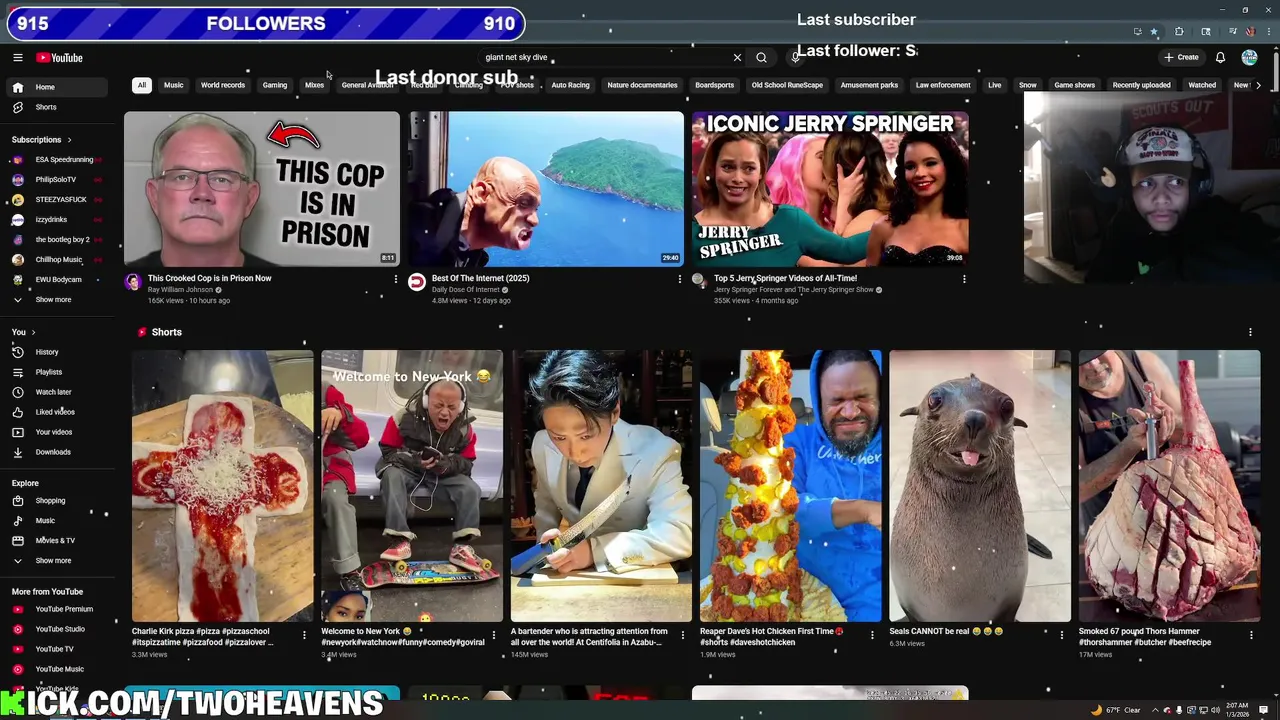Play Iconic Jerry Springer video thumbnail
Image resolution: width=1280 pixels, height=720 pixels.
click(830, 189)
